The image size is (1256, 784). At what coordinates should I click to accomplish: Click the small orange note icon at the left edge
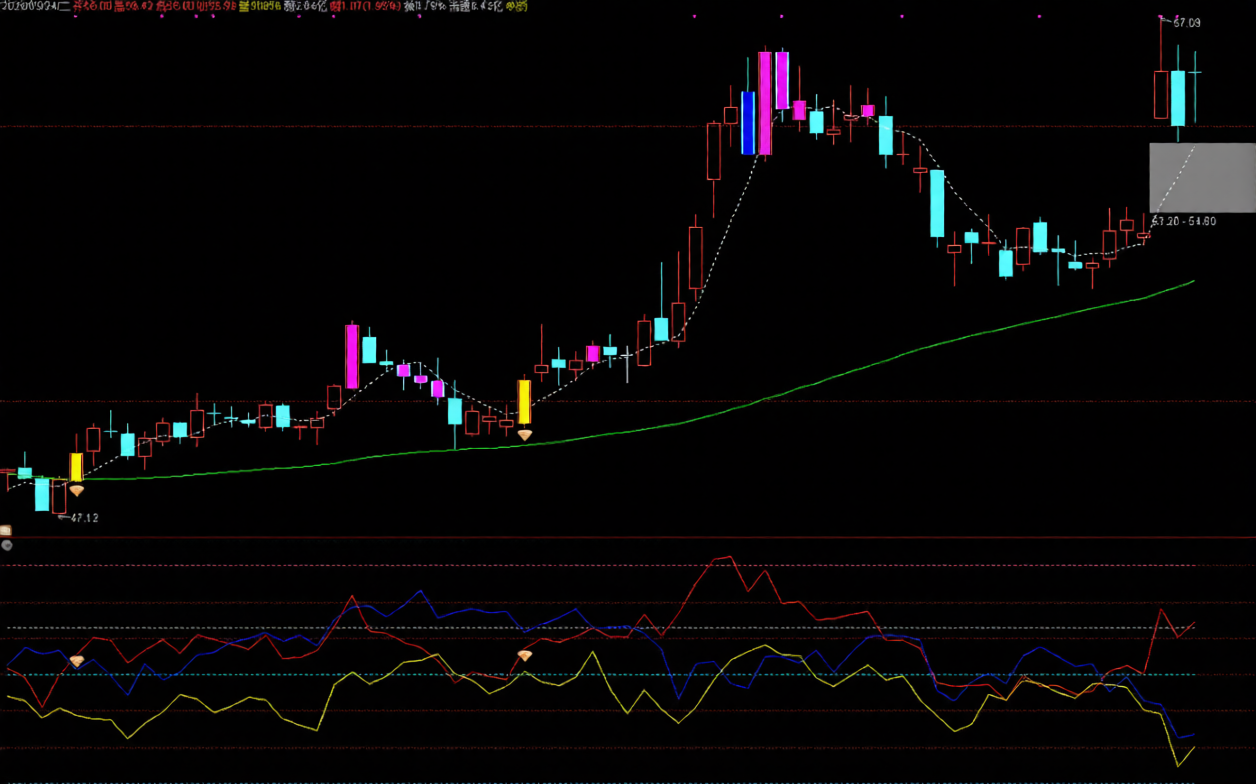(x=6, y=531)
